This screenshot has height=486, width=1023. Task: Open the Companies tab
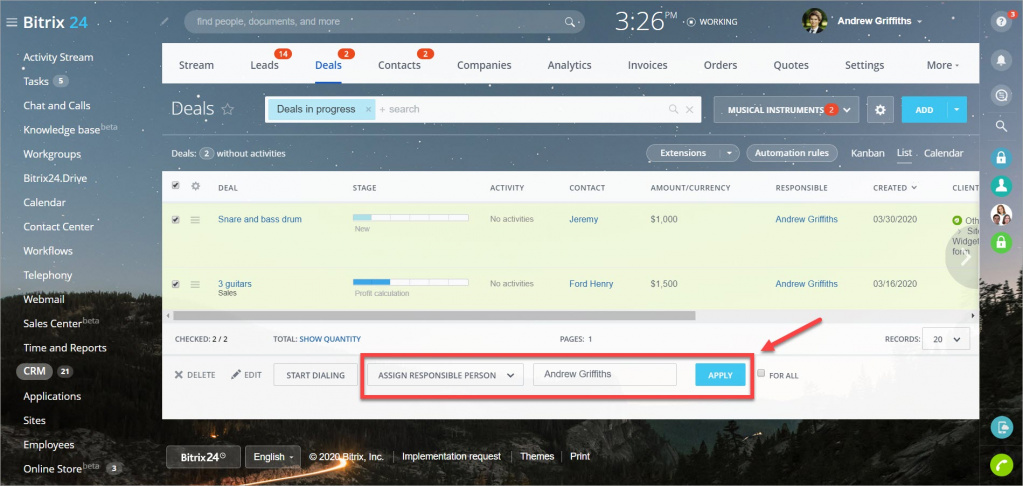point(484,65)
